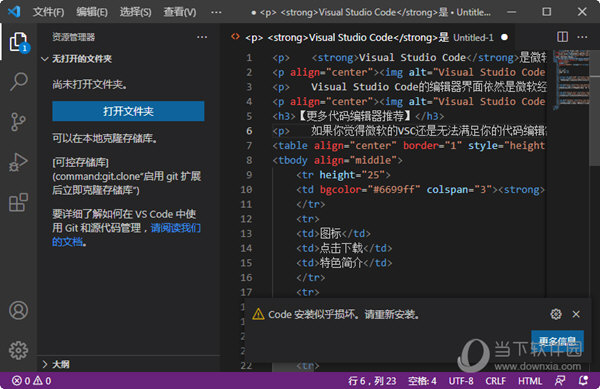600x389 pixels.
Task: Open the Manage gear in activity bar
Action: [18, 350]
